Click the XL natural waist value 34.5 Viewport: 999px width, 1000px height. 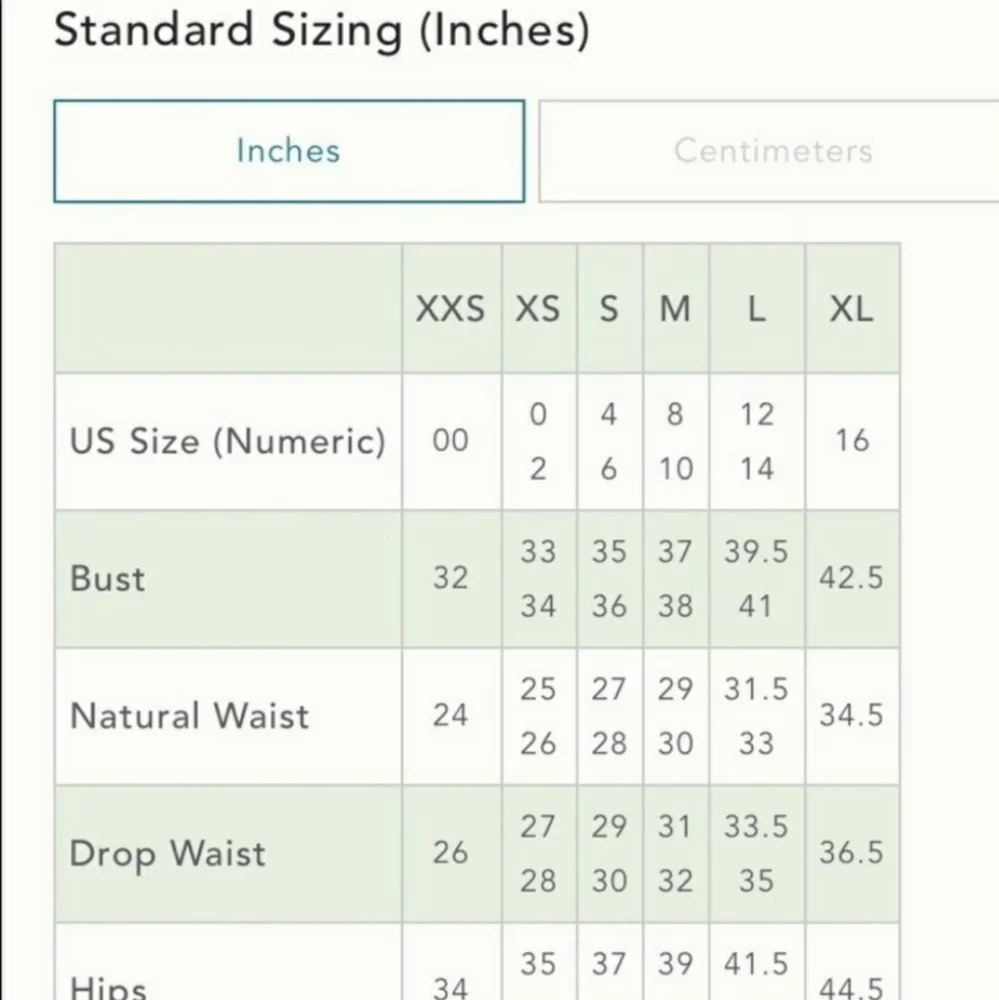click(851, 716)
